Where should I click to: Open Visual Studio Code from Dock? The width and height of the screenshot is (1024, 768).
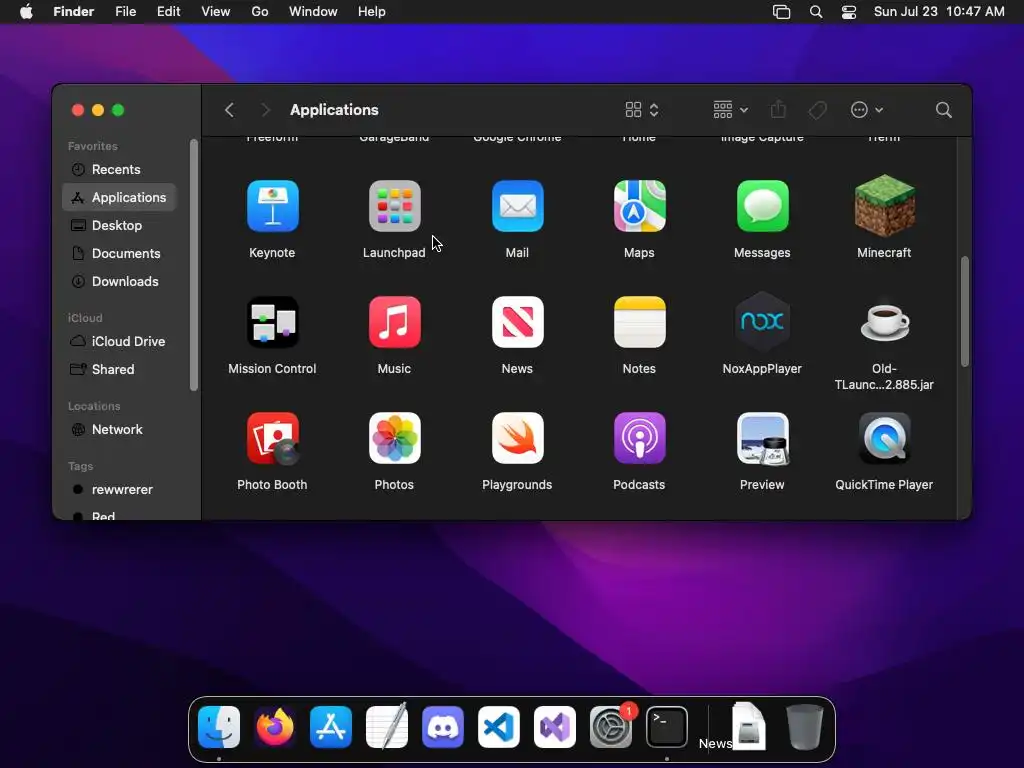tap(499, 726)
